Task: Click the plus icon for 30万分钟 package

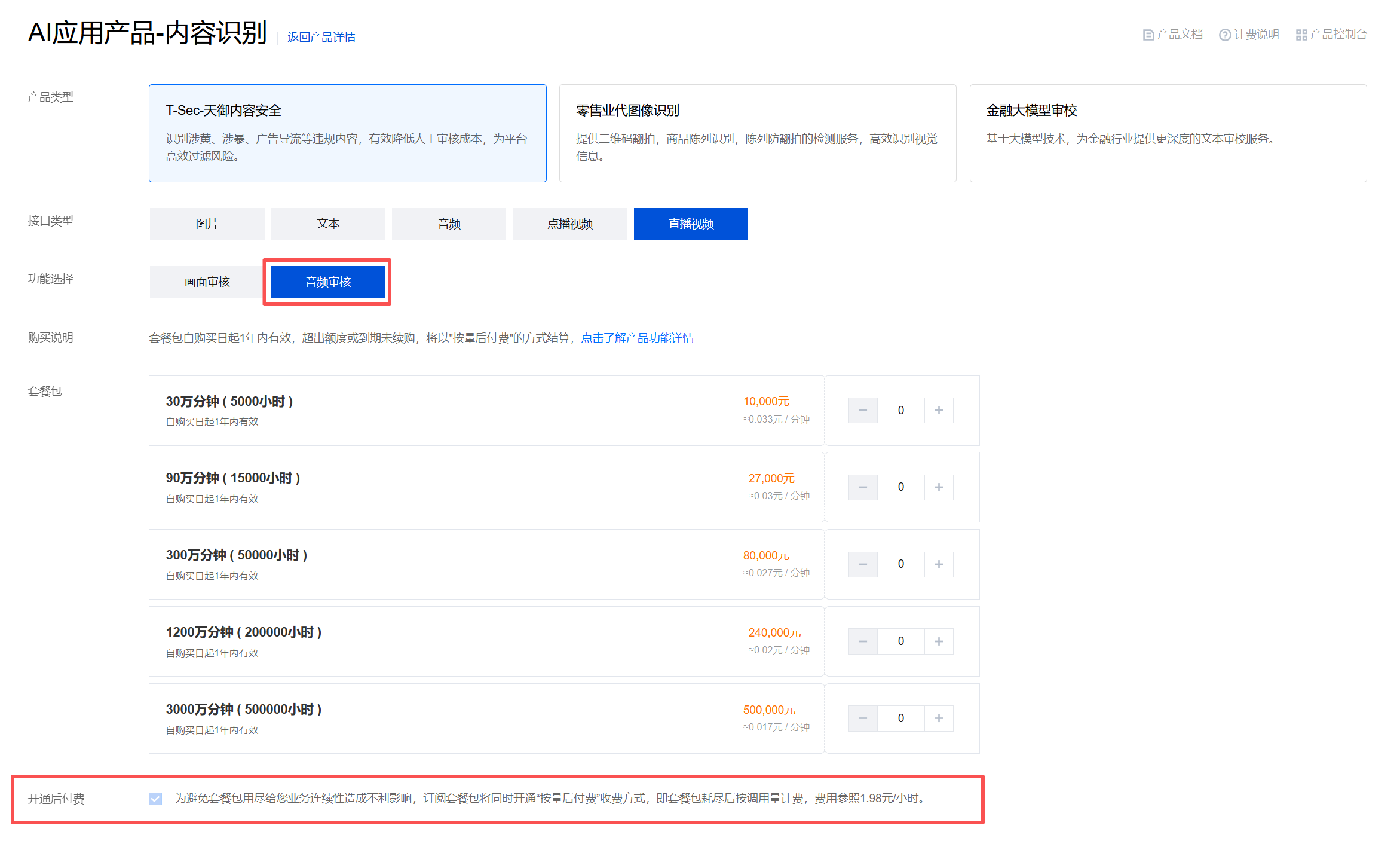Action: 939,410
